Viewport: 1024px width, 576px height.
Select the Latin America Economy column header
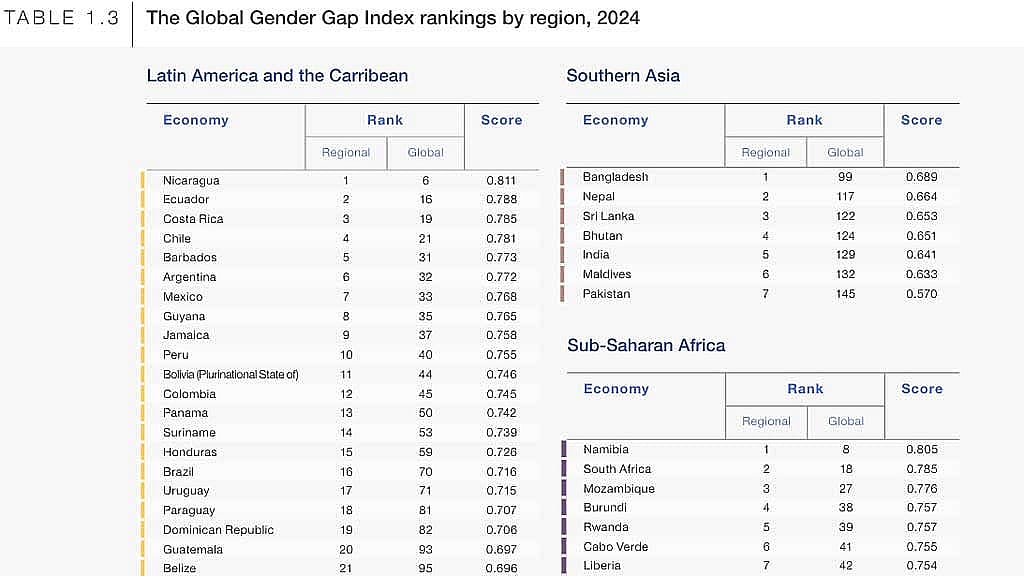pos(196,120)
